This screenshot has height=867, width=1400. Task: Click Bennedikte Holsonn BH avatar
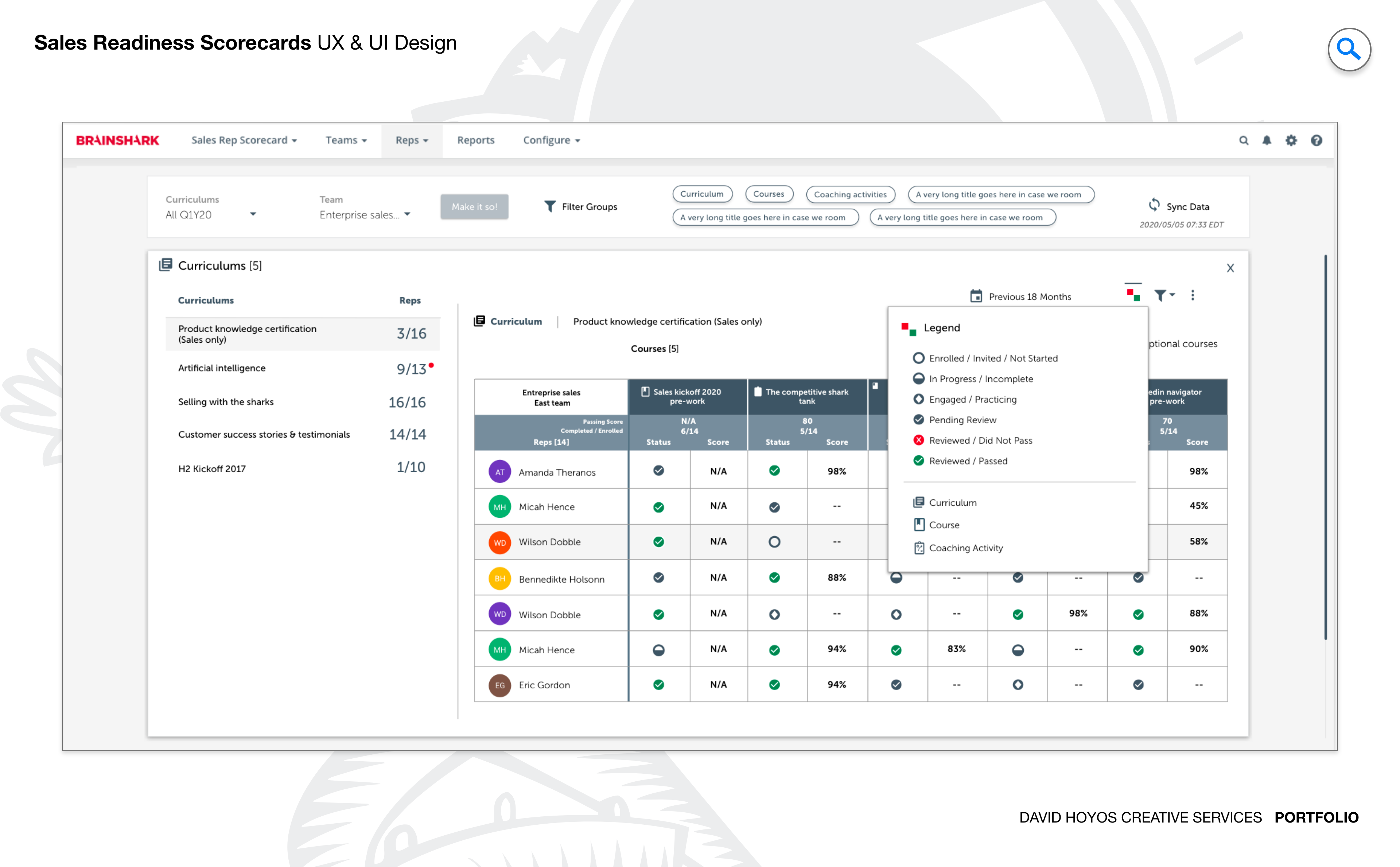(x=499, y=579)
